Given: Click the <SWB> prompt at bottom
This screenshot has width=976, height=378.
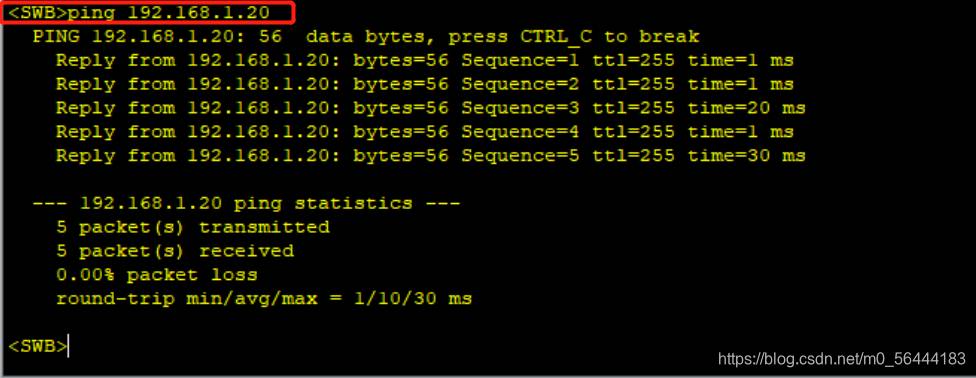Looking at the screenshot, I should 36,346.
